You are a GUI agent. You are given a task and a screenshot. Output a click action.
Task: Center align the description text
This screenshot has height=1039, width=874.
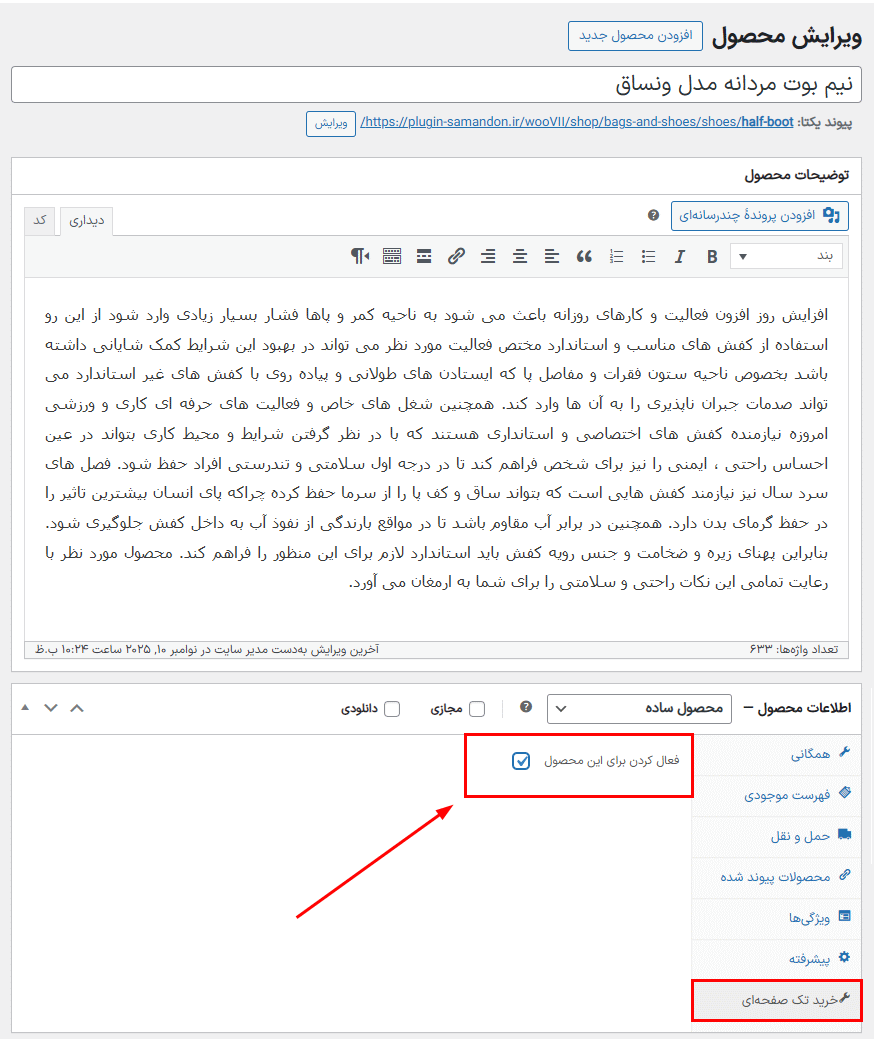(x=520, y=257)
